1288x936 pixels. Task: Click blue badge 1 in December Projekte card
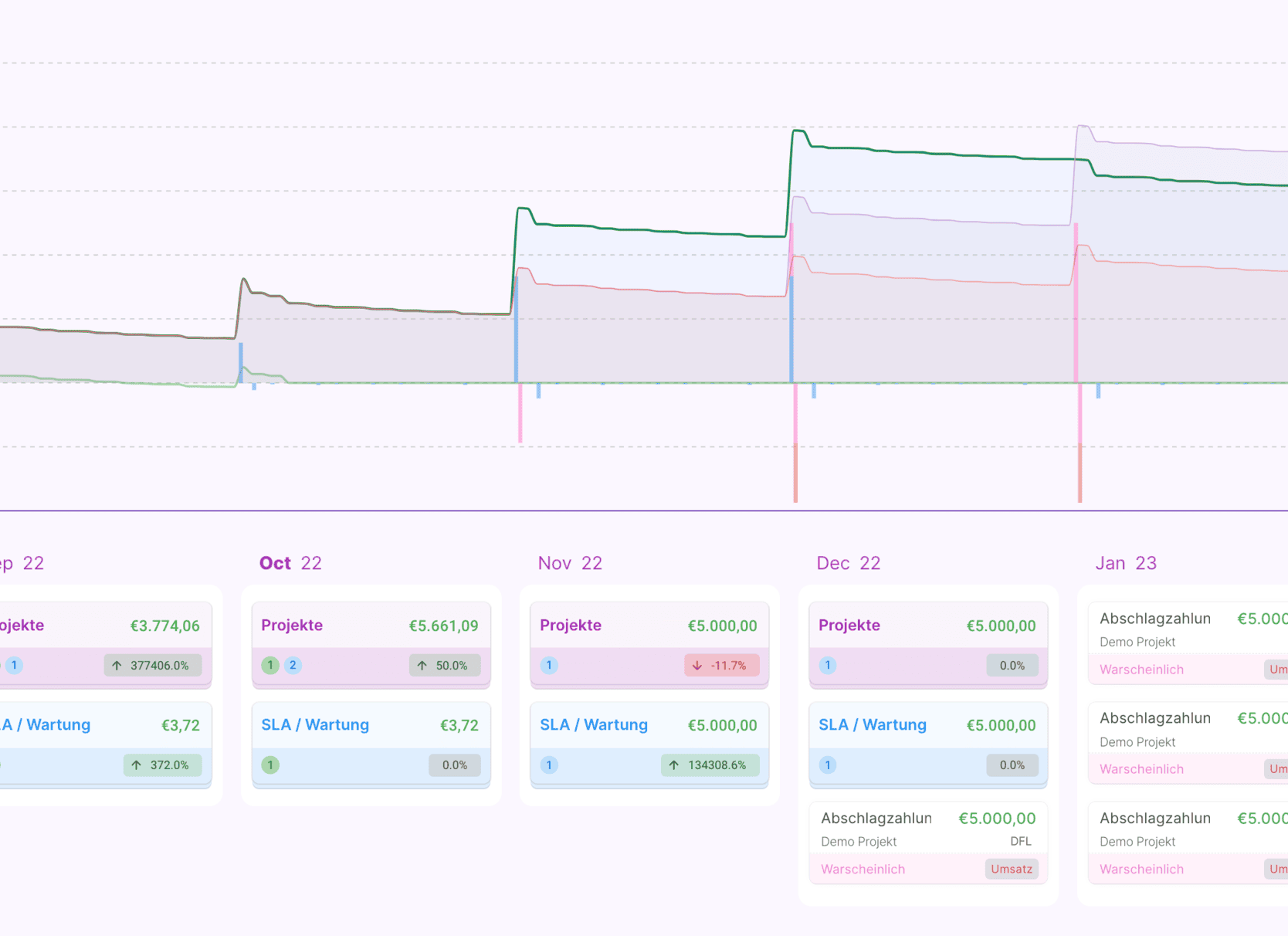[828, 665]
